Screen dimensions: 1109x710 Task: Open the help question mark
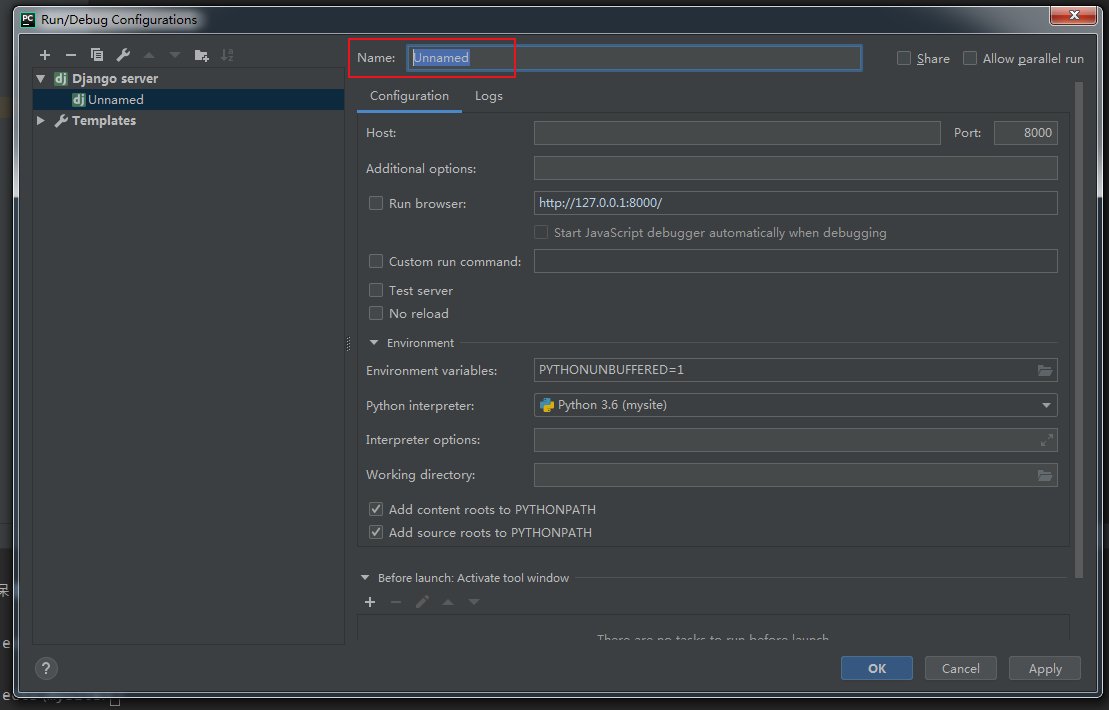tap(46, 668)
